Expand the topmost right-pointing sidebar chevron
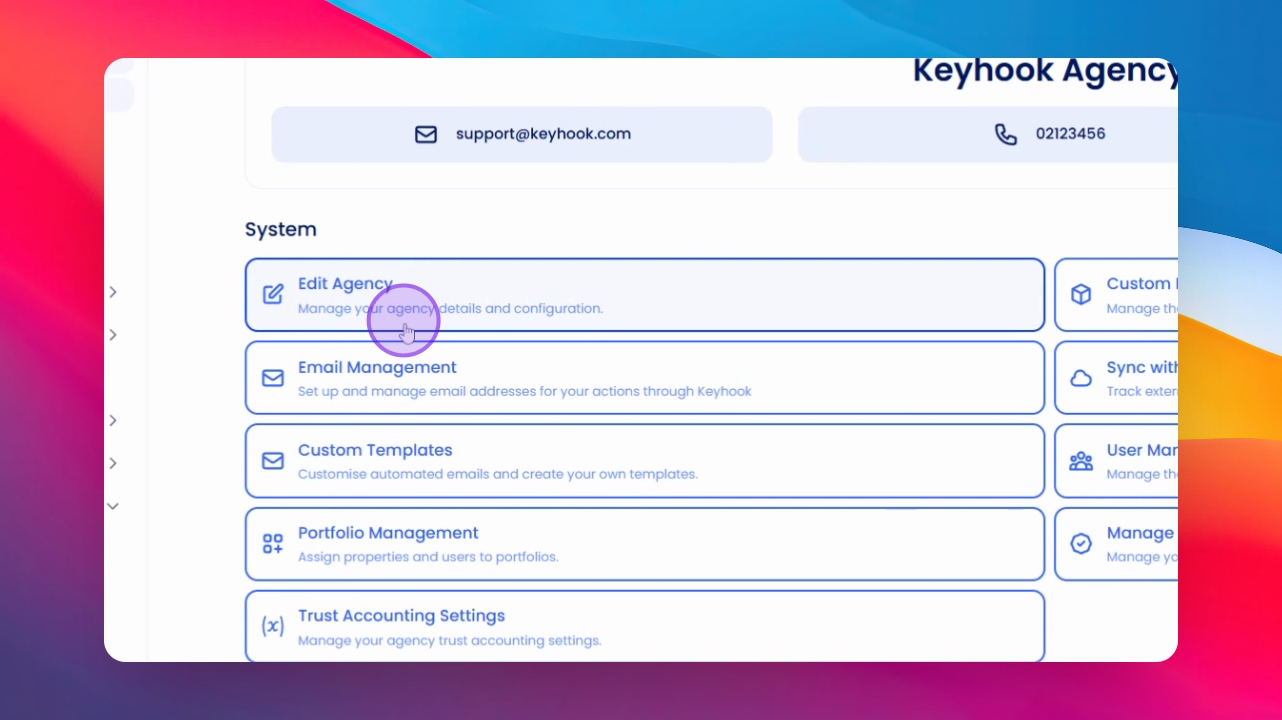 113,292
